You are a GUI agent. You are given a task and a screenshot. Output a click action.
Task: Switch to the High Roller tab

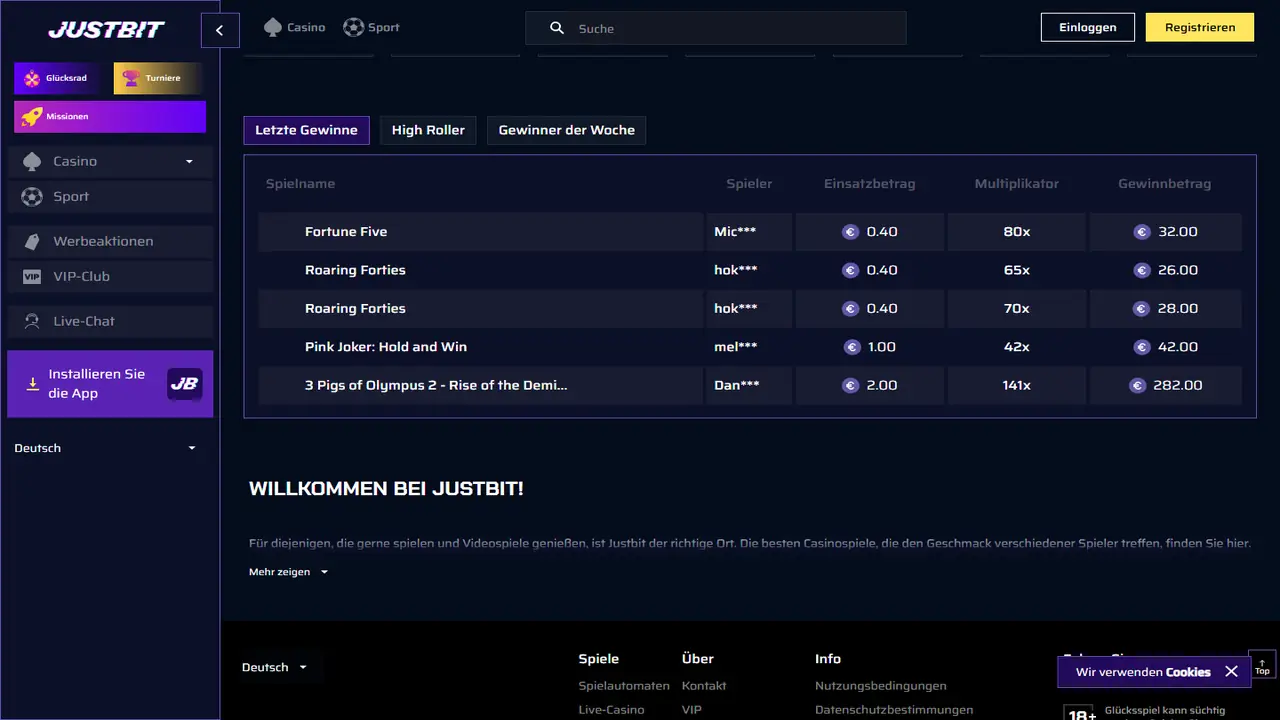(428, 130)
